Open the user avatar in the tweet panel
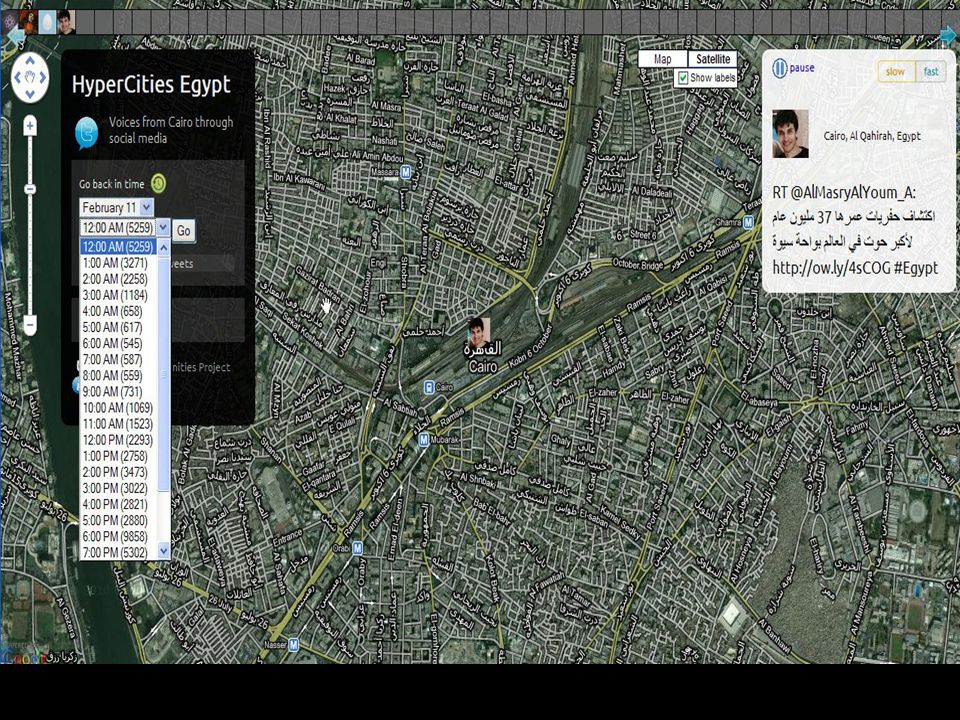The image size is (960, 720). point(790,133)
